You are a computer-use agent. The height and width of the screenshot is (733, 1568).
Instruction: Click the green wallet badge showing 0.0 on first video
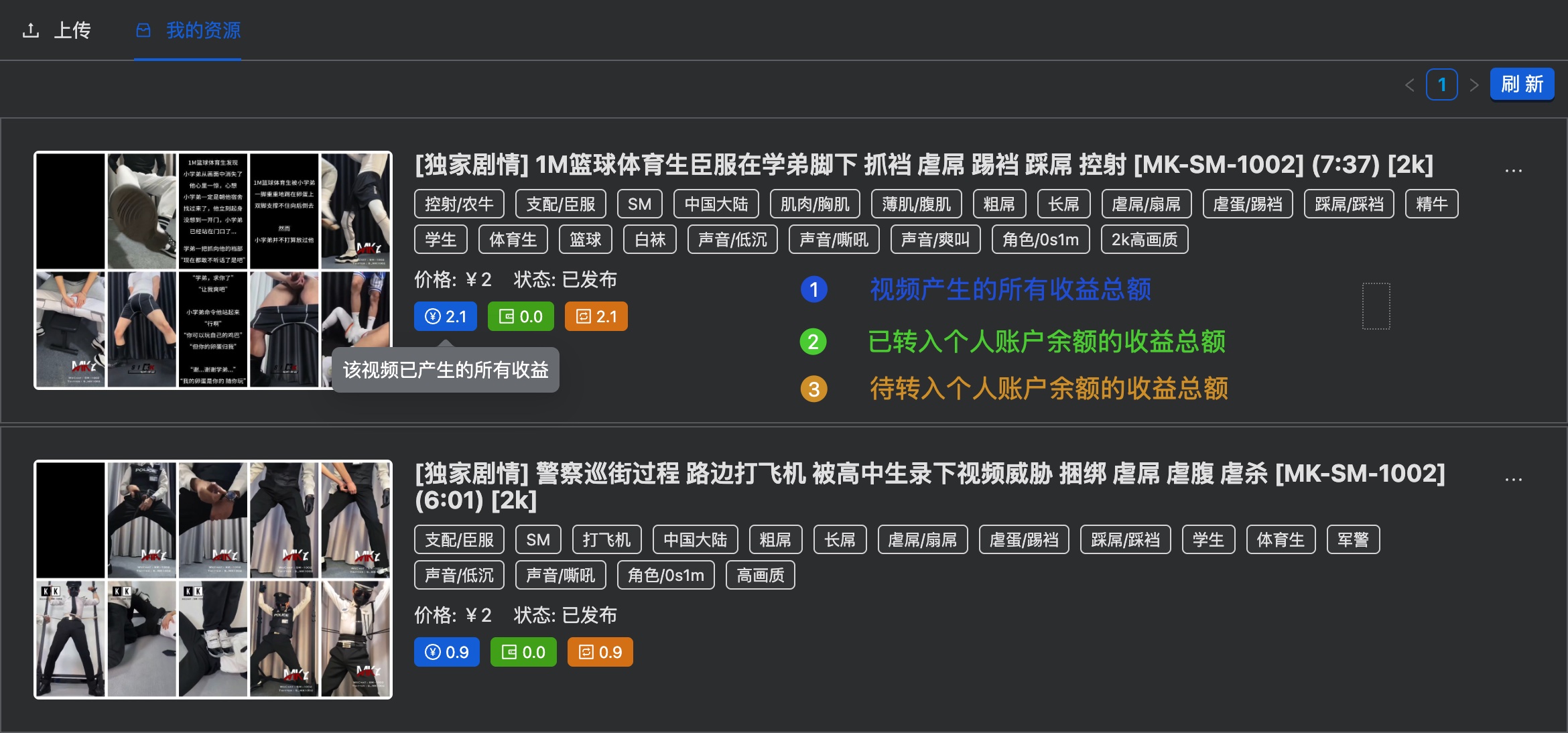click(x=520, y=316)
